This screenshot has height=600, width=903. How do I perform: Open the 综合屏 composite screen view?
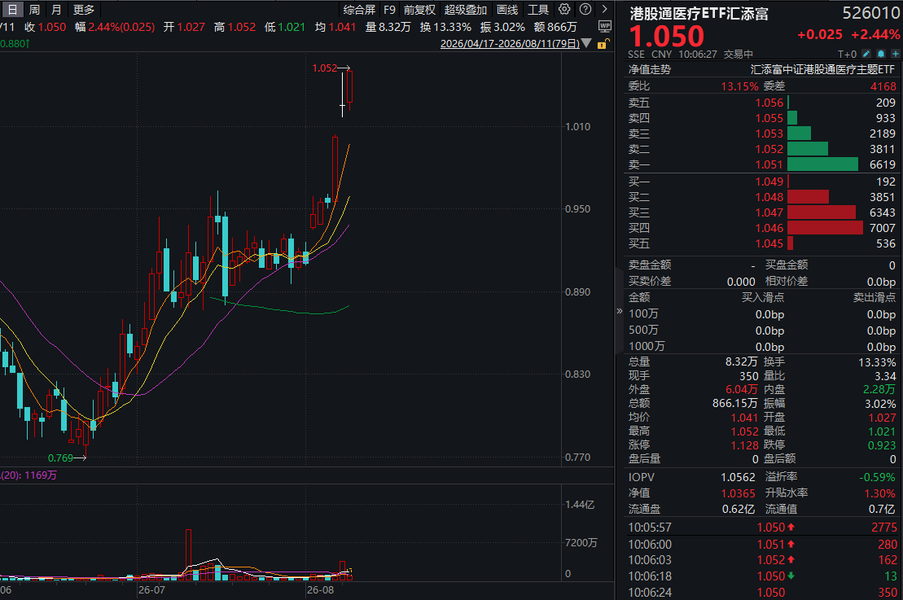359,10
